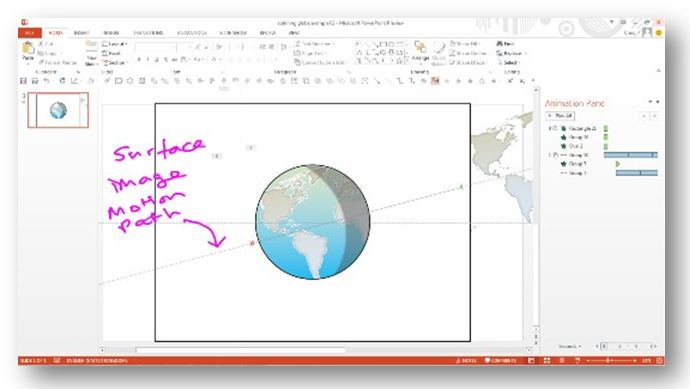
Task: Open the Layout dropdown
Action: tap(114, 44)
